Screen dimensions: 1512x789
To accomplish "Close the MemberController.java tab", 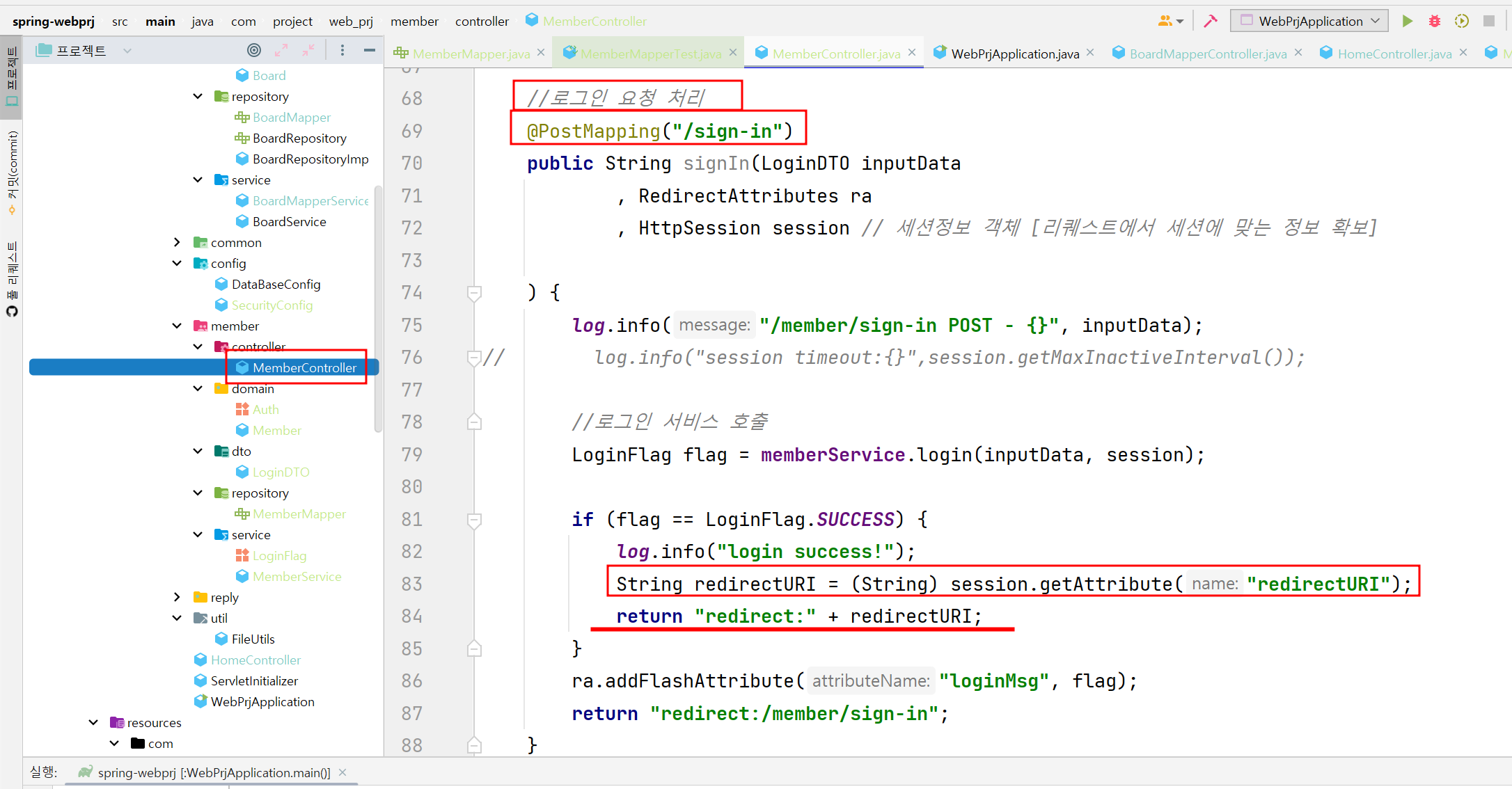I will click(x=912, y=52).
